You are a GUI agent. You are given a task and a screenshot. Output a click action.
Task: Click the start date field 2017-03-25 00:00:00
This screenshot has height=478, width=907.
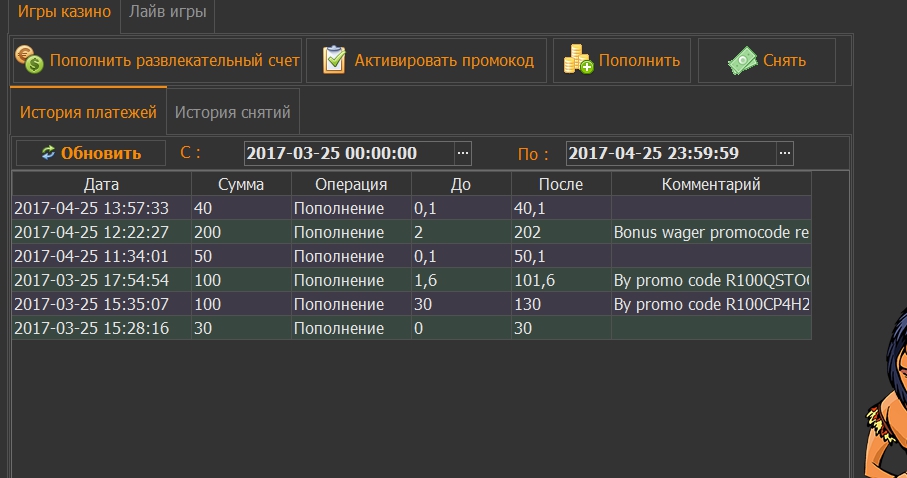click(347, 153)
